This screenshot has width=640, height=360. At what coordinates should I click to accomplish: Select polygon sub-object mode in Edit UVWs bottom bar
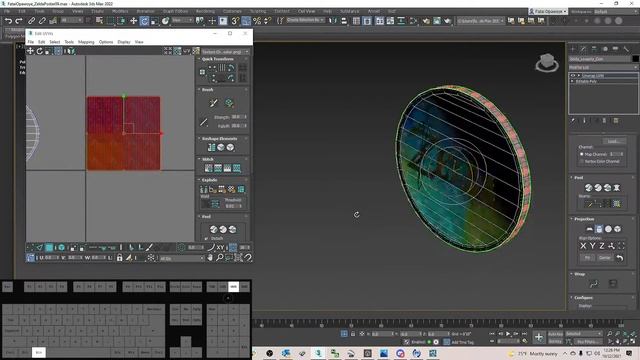tap(49, 247)
